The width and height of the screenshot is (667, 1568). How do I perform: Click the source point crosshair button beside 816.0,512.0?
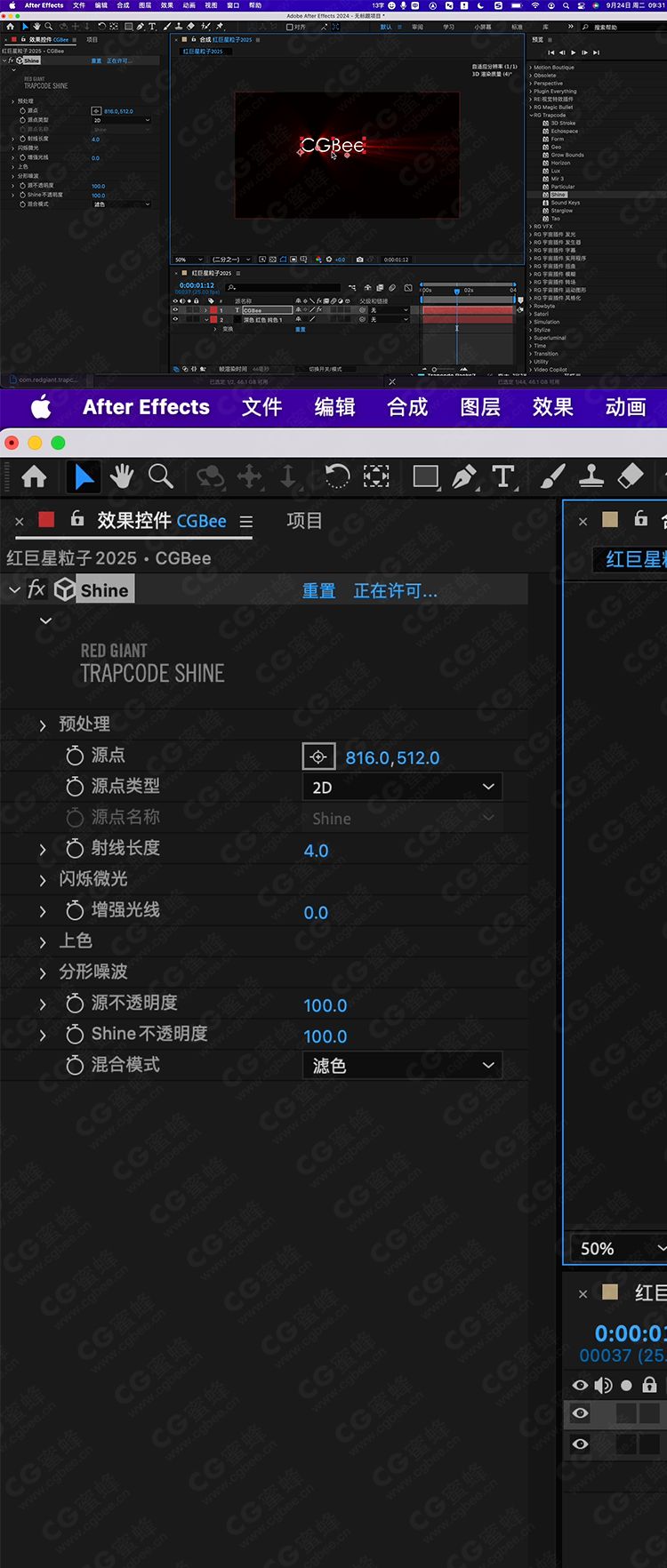coord(318,756)
